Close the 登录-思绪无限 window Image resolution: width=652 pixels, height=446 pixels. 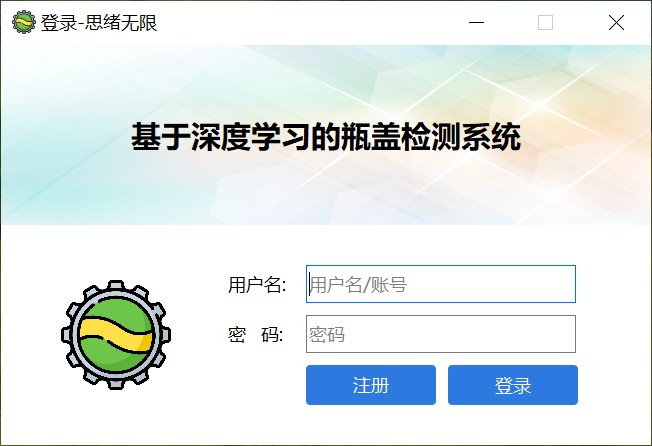point(616,22)
